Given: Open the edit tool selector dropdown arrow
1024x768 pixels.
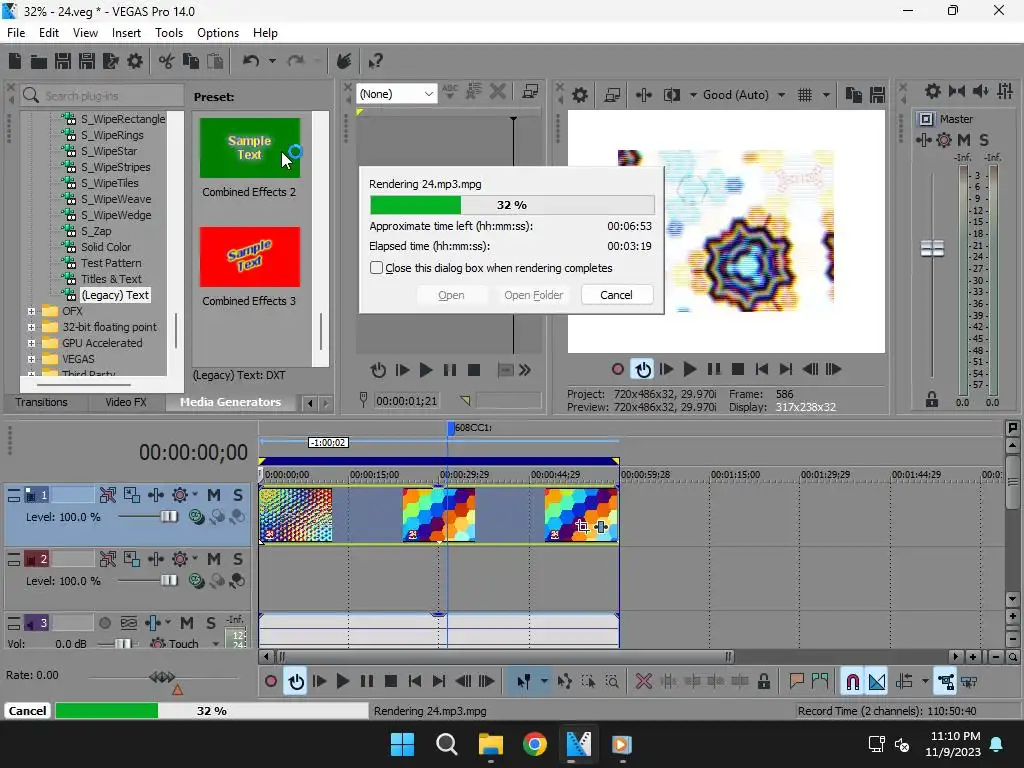Looking at the screenshot, I should [544, 682].
